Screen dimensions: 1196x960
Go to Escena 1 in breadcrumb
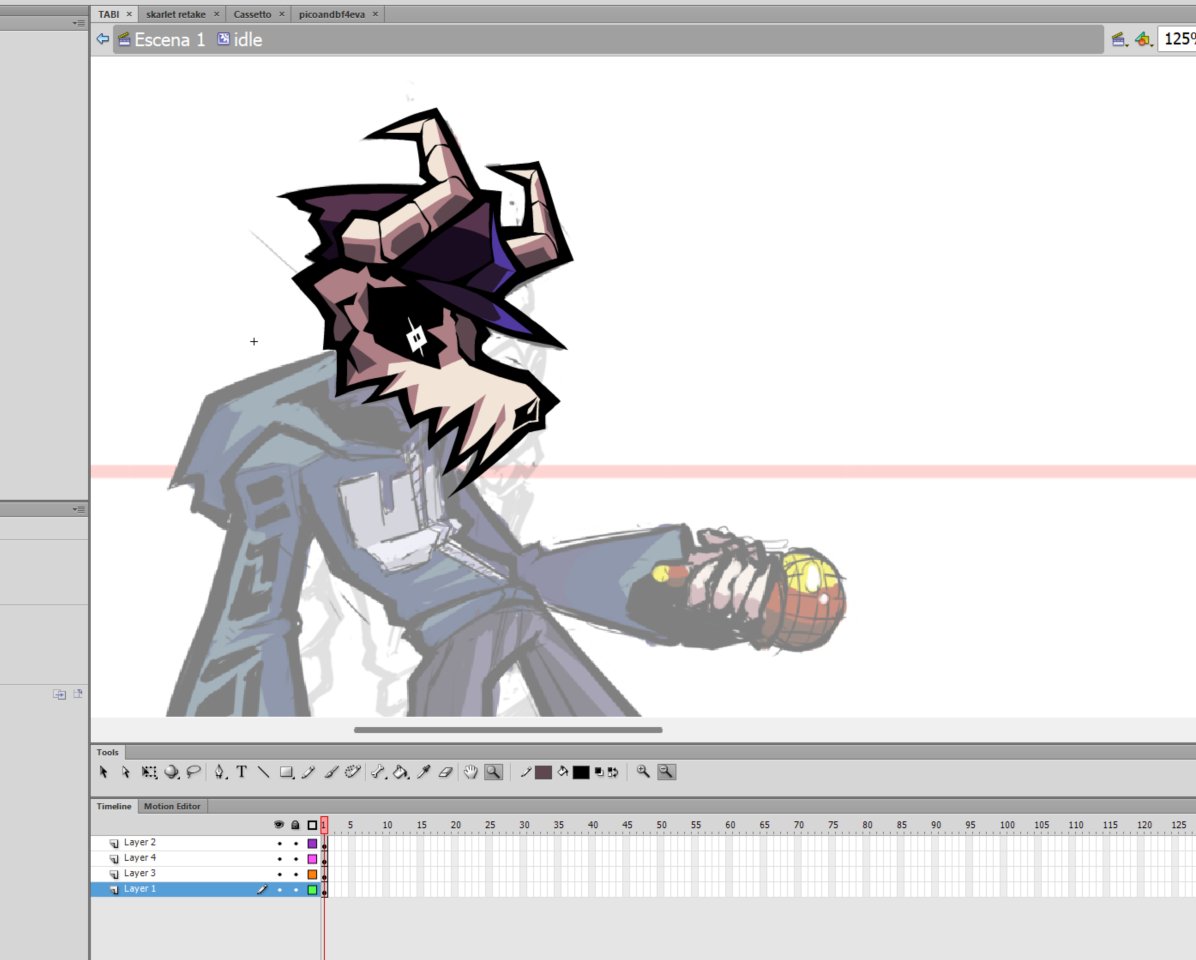point(162,40)
